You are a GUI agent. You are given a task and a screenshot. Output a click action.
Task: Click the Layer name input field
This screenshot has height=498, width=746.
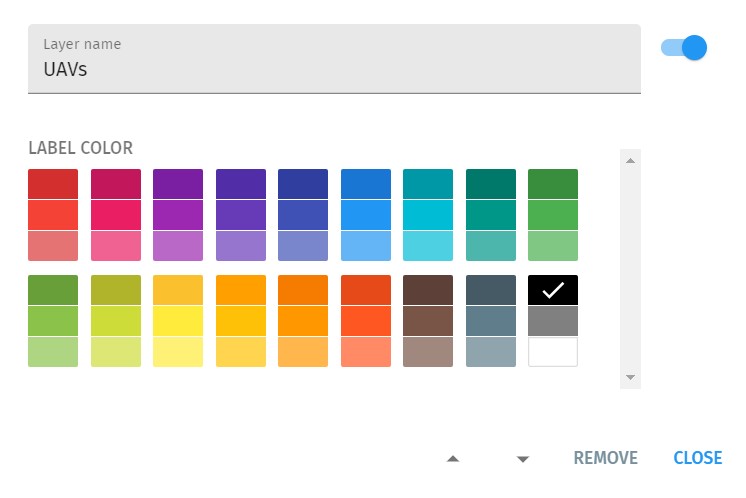334,70
